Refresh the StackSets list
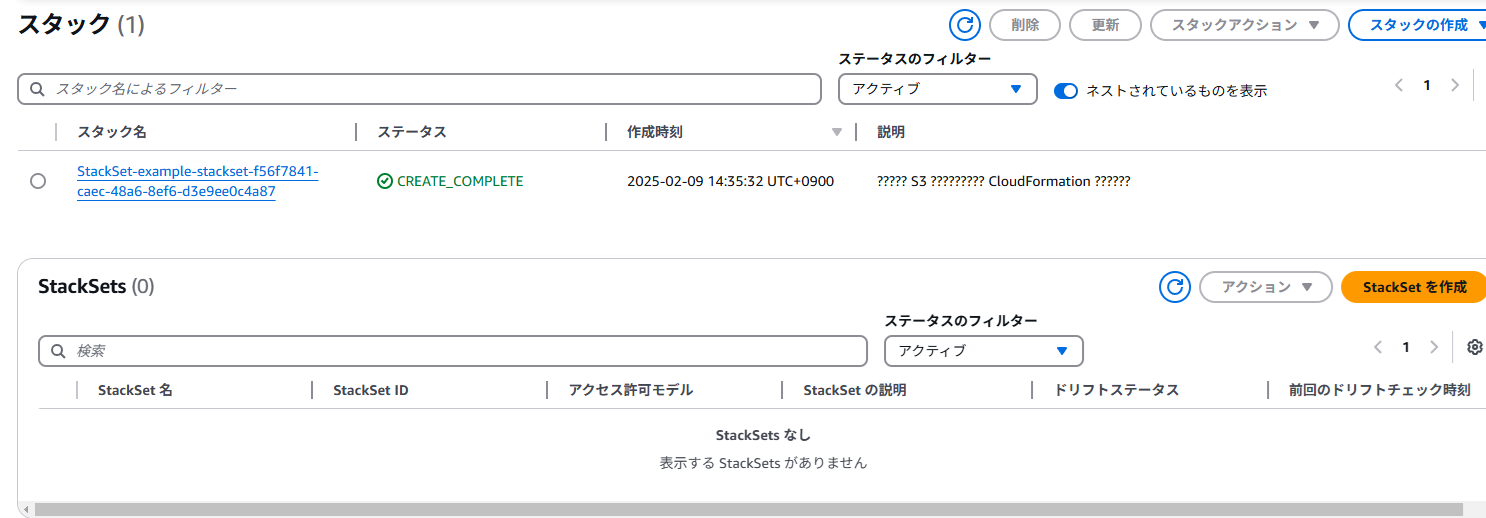Viewport: 1486px width, 518px height. [x=1175, y=287]
